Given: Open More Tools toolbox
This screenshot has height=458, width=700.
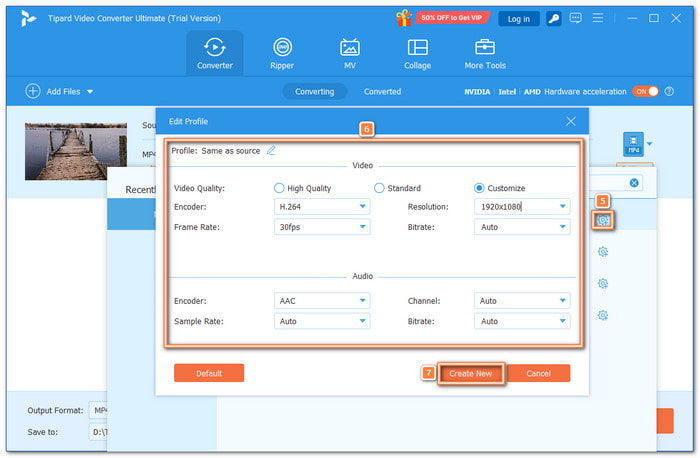Looking at the screenshot, I should [485, 54].
